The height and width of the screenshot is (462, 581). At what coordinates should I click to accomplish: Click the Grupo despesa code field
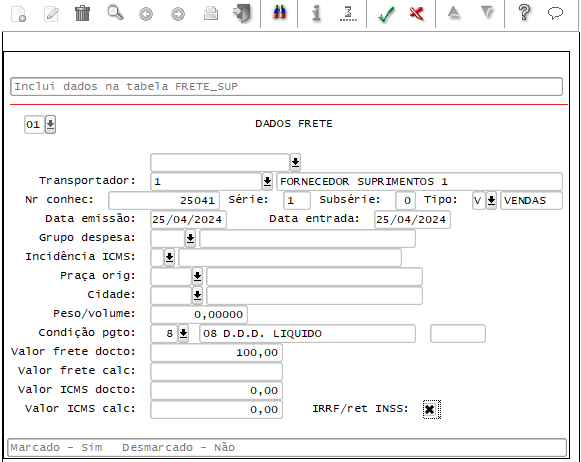point(167,239)
